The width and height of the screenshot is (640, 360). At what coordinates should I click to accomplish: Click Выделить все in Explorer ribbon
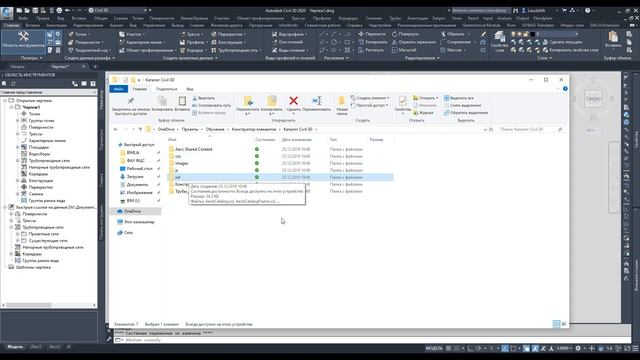[459, 98]
